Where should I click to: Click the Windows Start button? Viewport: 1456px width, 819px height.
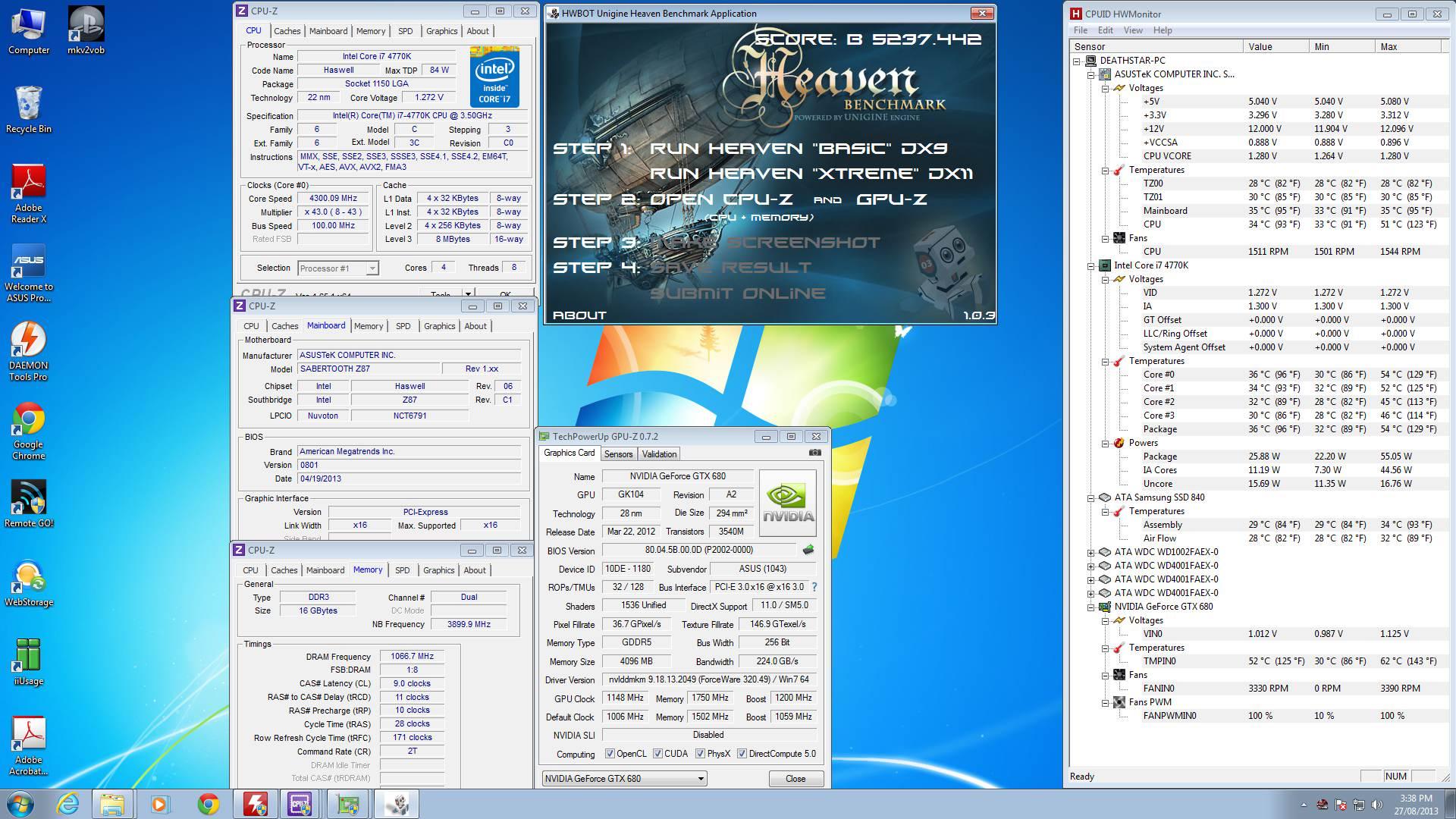click(x=20, y=804)
